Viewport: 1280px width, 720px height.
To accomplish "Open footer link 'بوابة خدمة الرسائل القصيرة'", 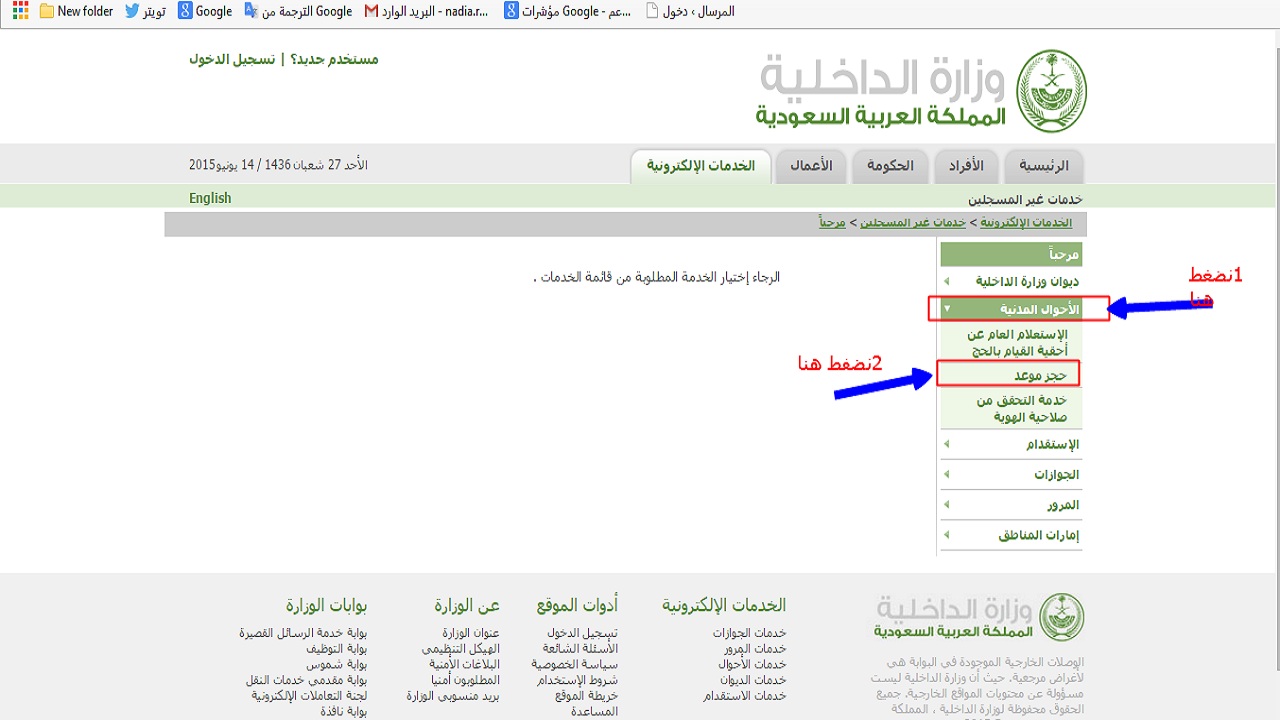I will click(x=303, y=633).
